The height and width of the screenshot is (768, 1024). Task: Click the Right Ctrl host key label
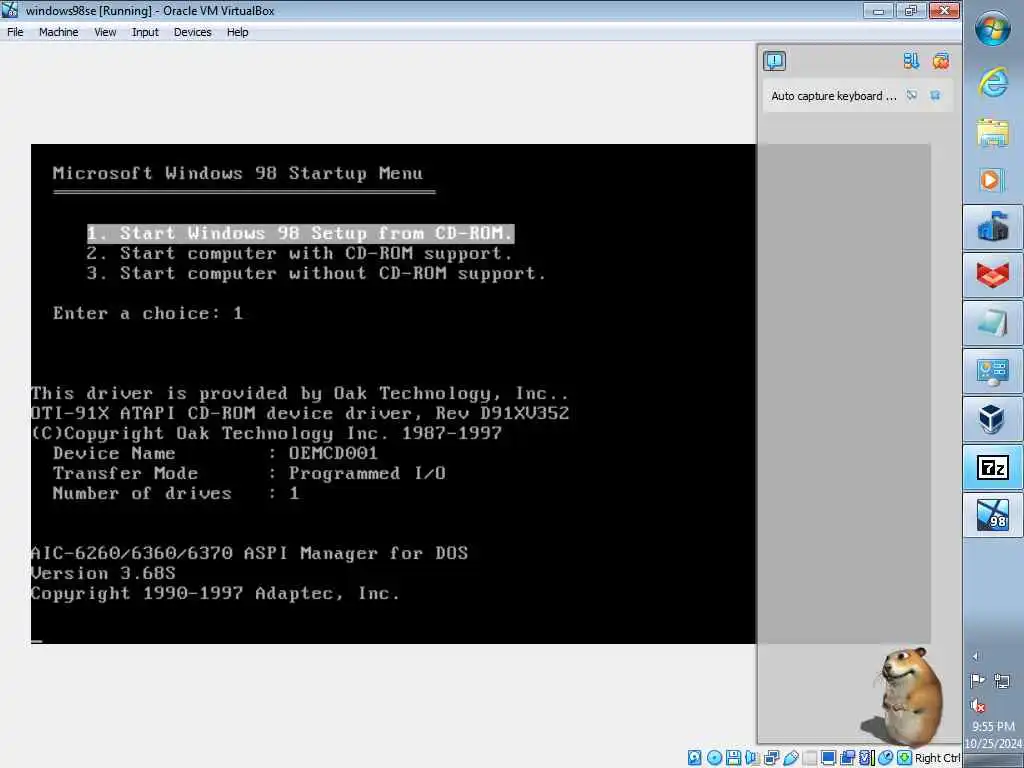point(937,758)
